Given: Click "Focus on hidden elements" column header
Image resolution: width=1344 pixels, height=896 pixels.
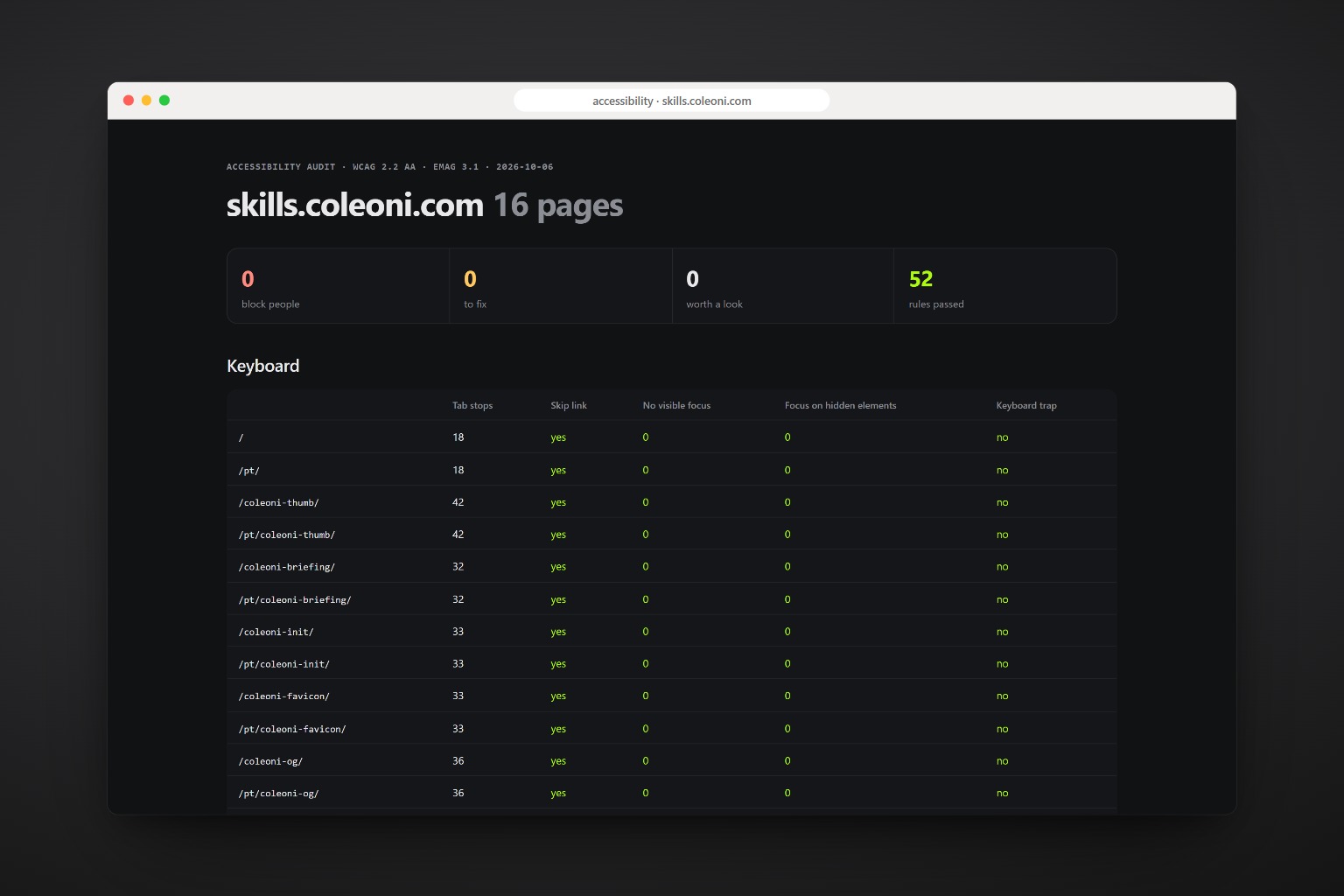Looking at the screenshot, I should click(x=840, y=405).
